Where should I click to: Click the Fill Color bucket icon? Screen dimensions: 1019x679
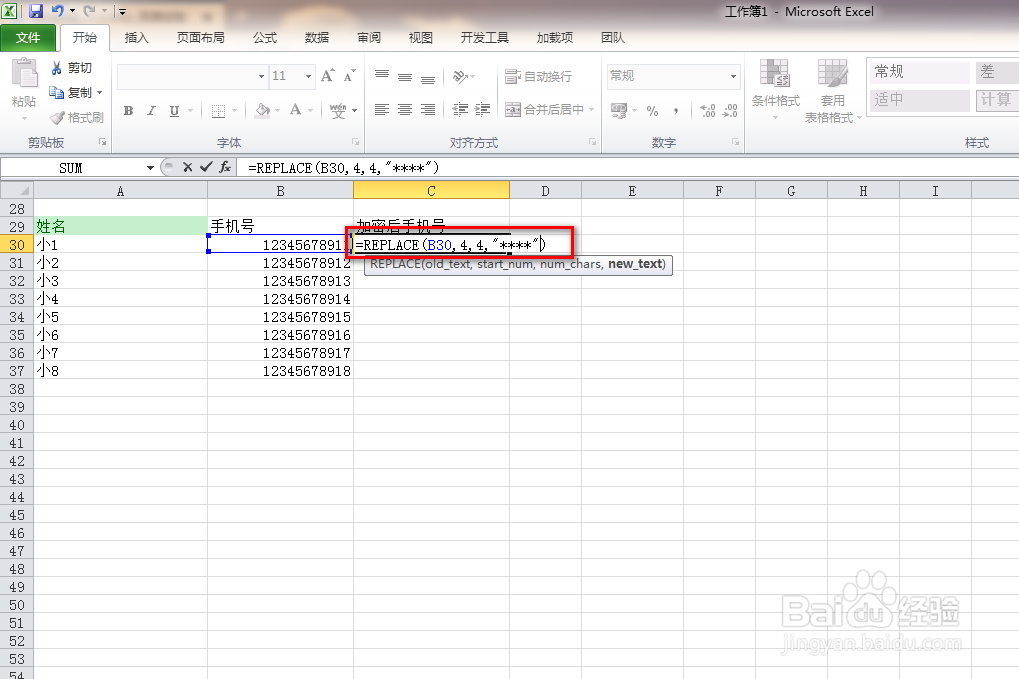(263, 110)
